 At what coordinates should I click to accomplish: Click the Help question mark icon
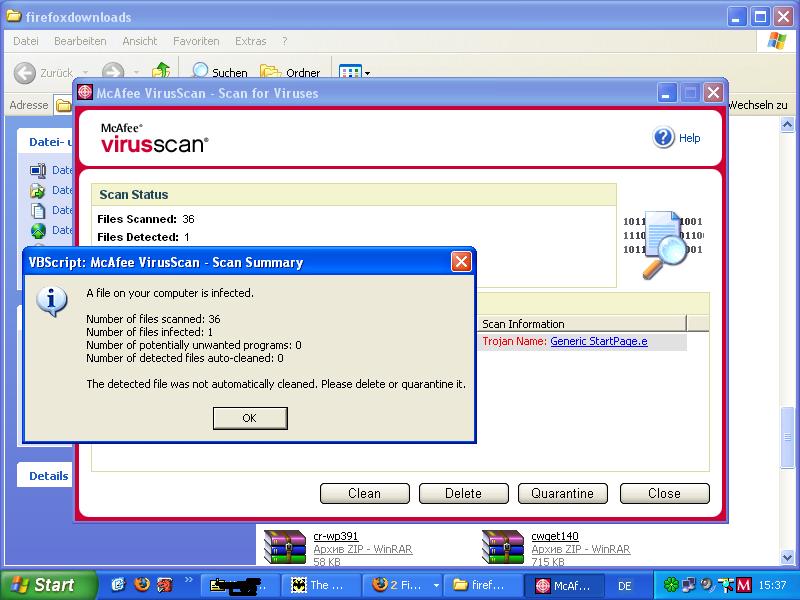663,138
